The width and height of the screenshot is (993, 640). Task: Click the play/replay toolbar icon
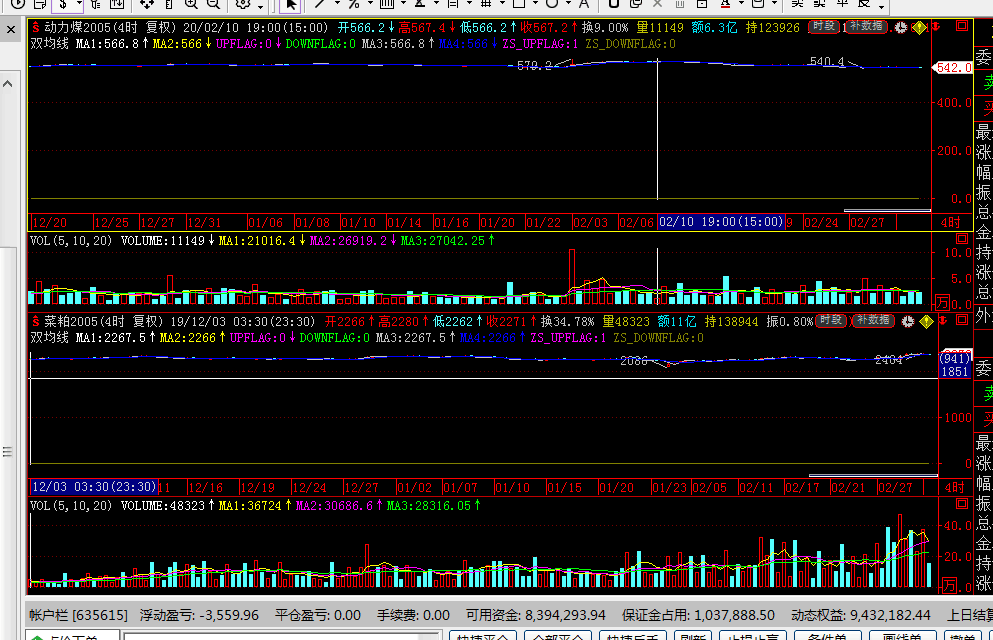pos(18,4)
